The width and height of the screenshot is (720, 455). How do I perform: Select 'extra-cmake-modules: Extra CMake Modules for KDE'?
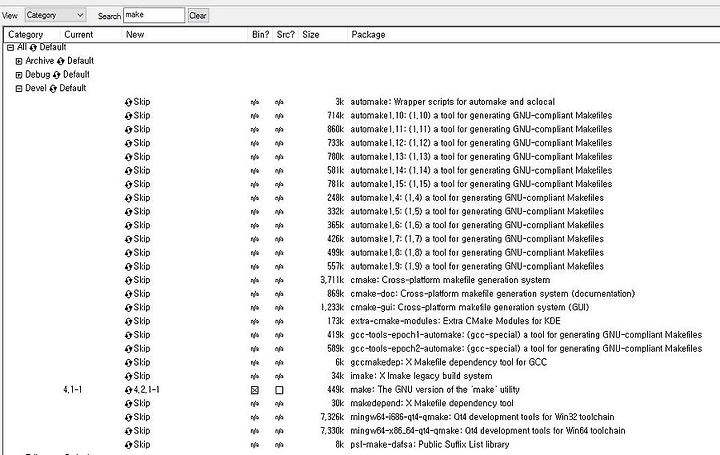tap(455, 321)
